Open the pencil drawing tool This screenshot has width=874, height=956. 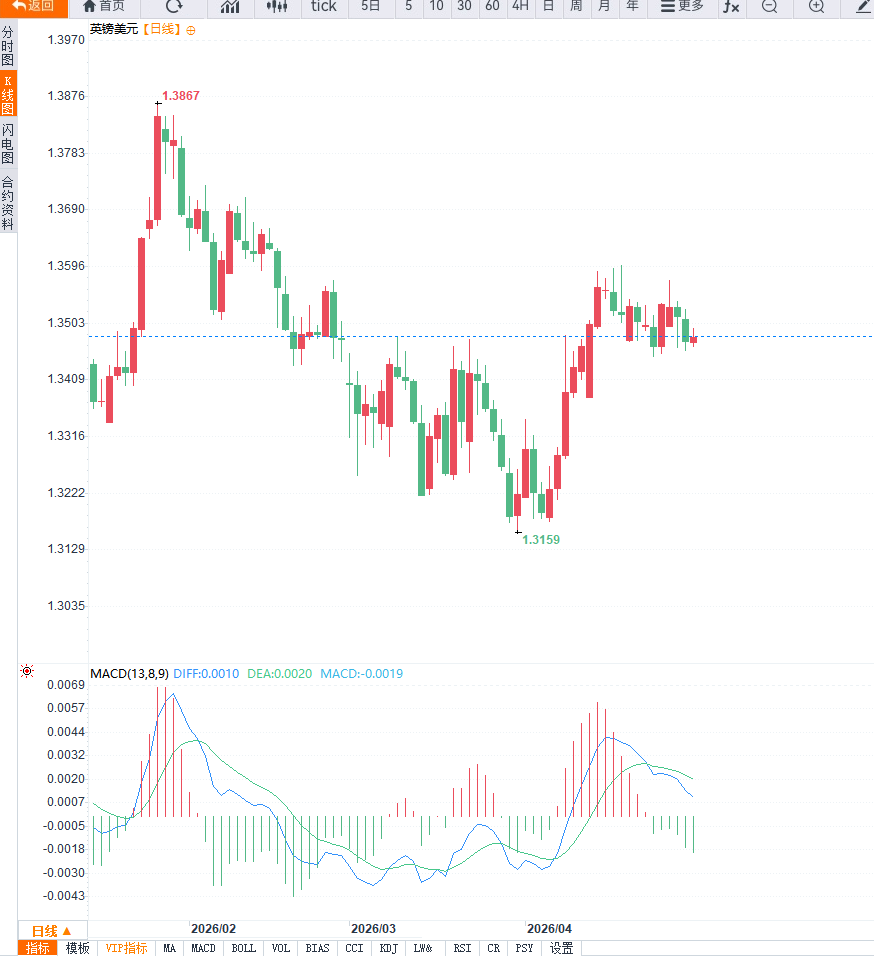[x=862, y=7]
